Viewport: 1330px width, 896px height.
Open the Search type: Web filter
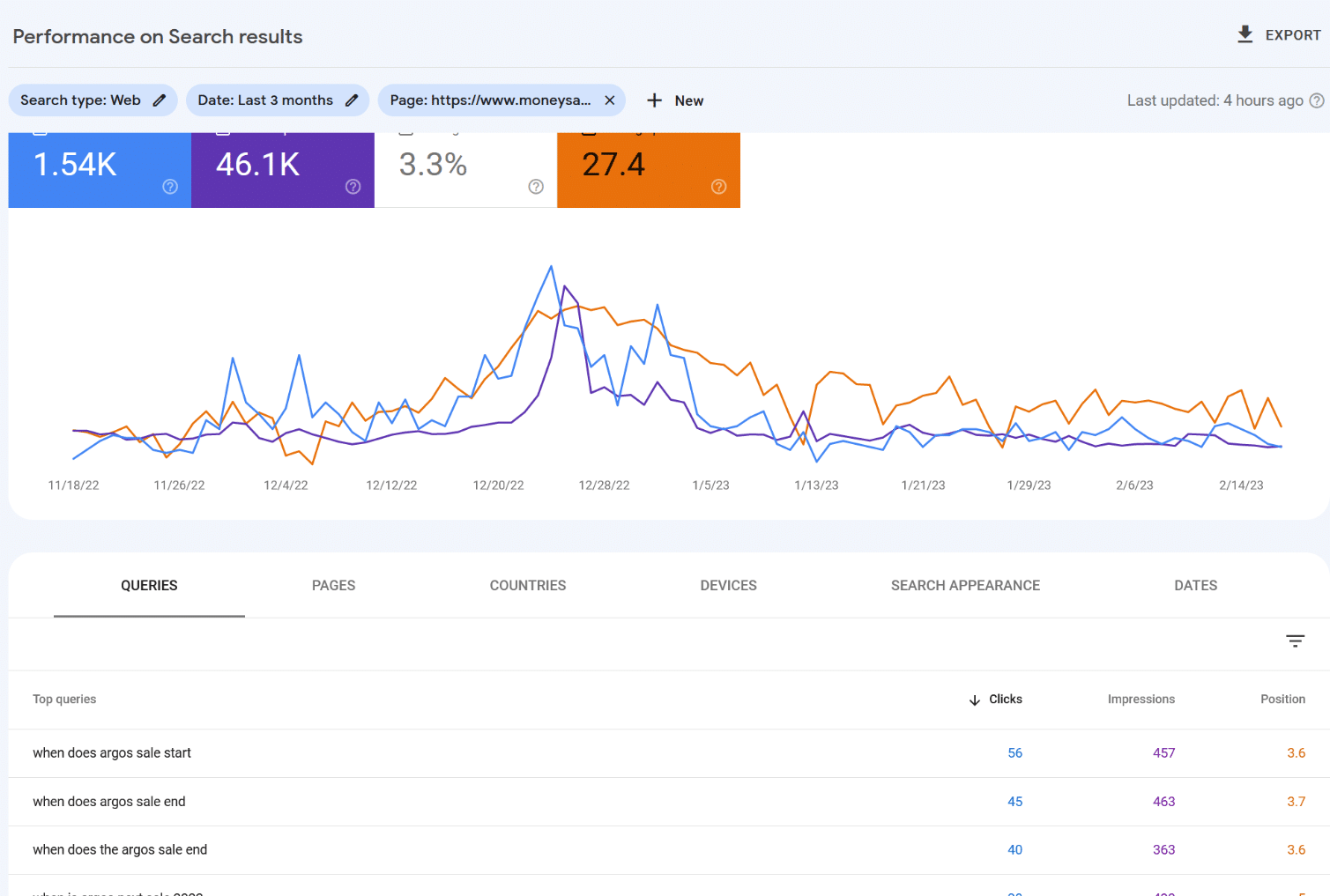pyautogui.click(x=79, y=100)
